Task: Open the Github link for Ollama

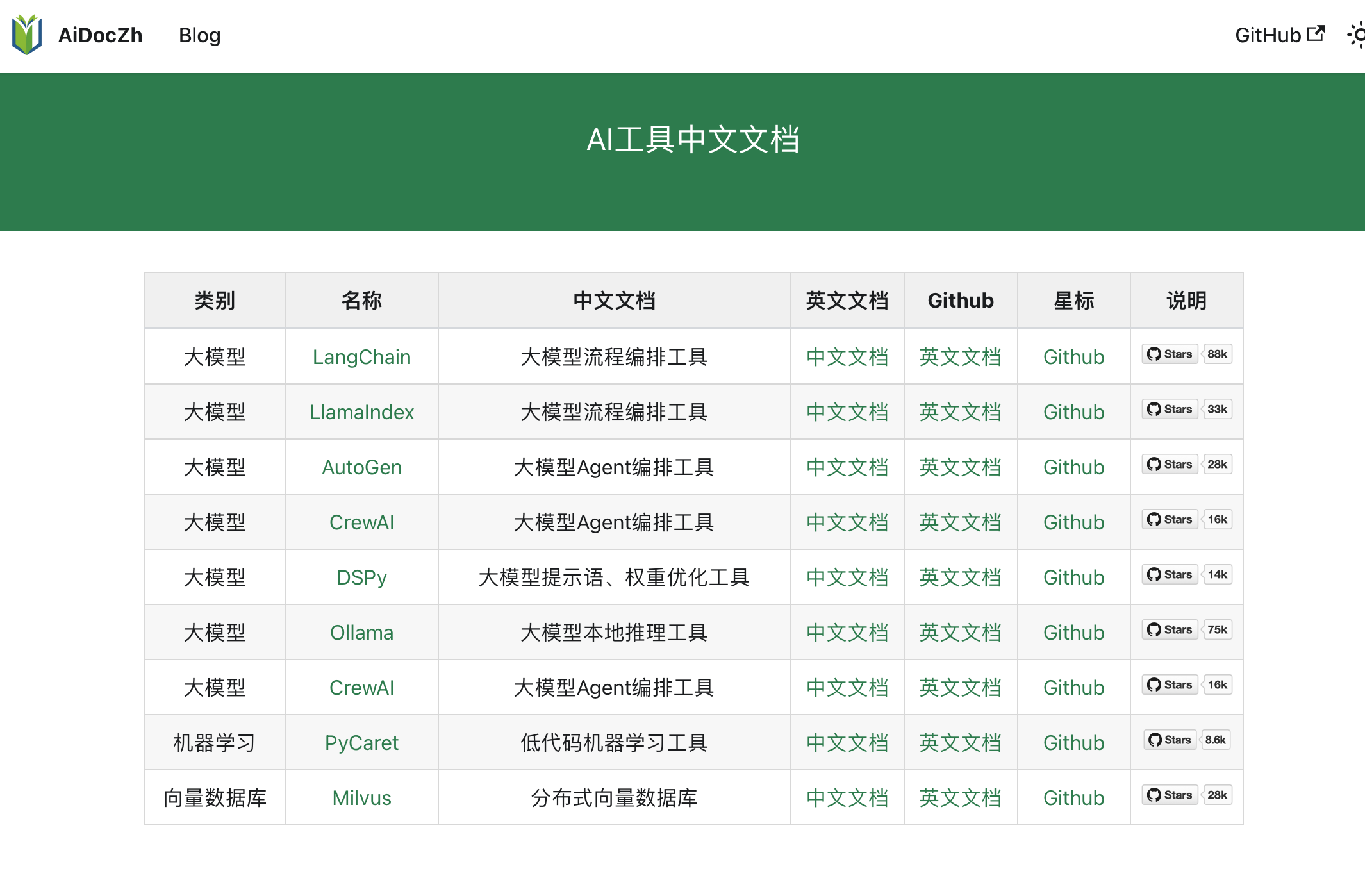Action: 1073,633
